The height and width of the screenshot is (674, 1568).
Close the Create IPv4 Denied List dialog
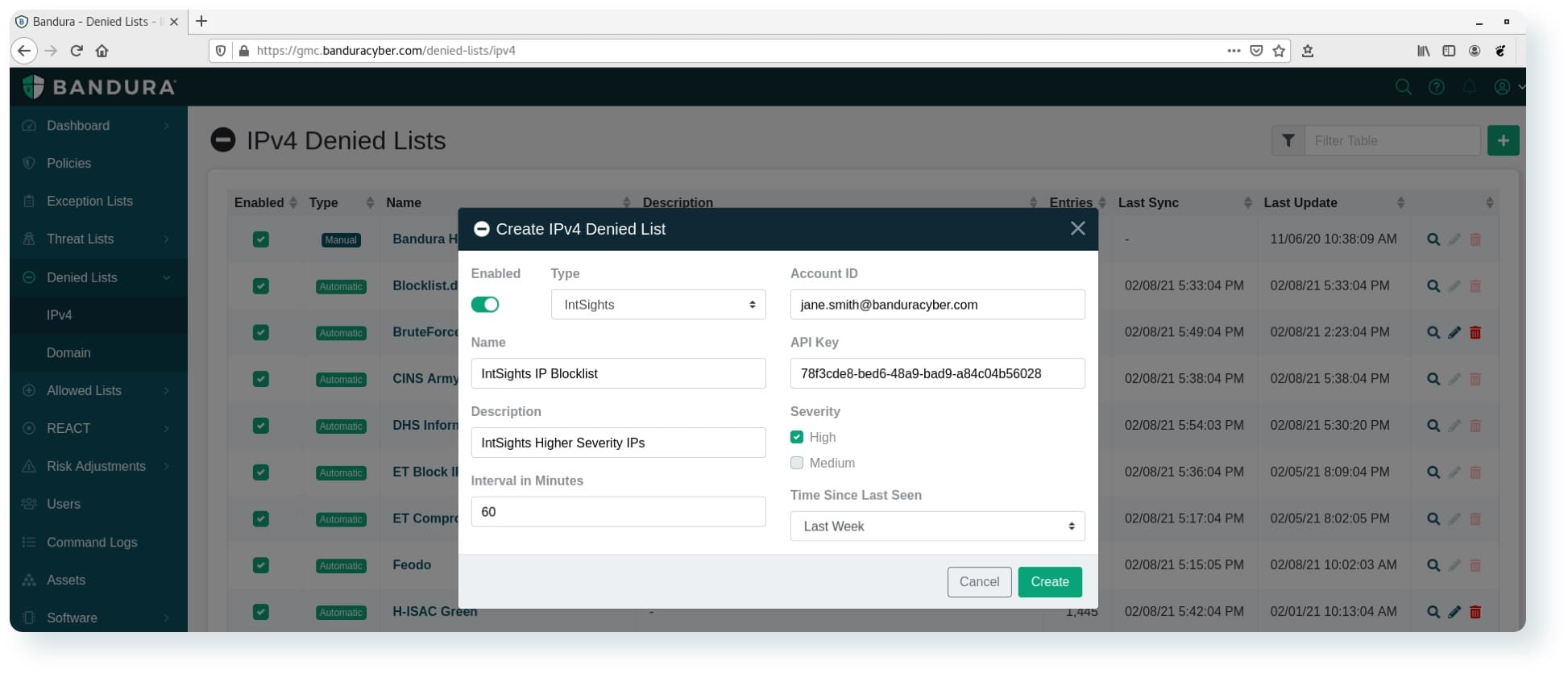pyautogui.click(x=1077, y=229)
